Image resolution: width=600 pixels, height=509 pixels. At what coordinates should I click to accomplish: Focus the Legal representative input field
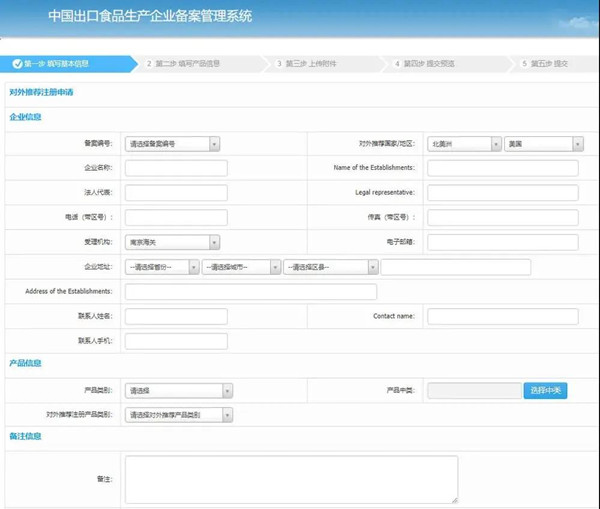coord(502,193)
